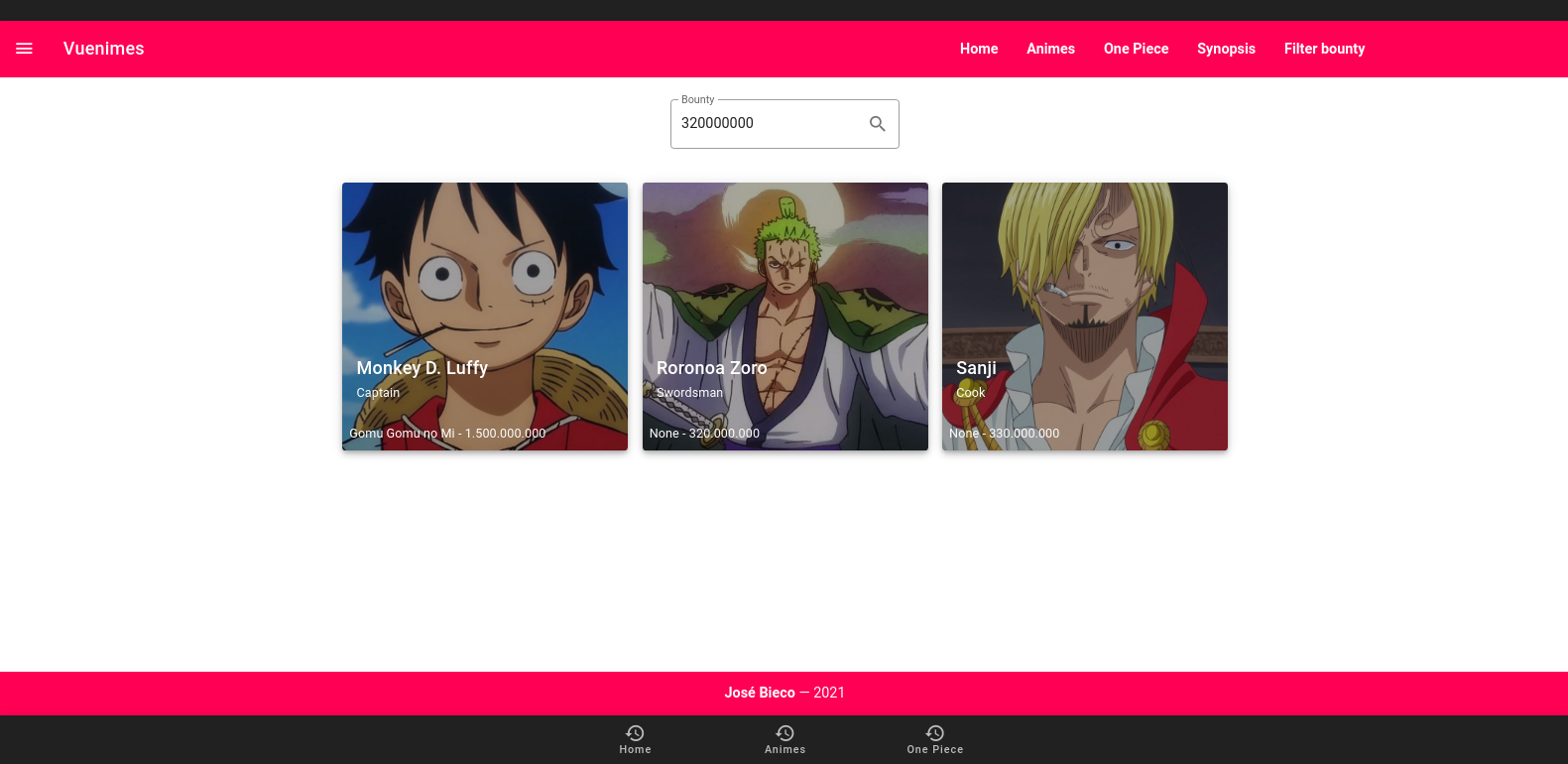Screen dimensions: 1568x764
Task: Click the Gomu Gomu no Mi - 1.500.000.000 text
Action: 447,434
